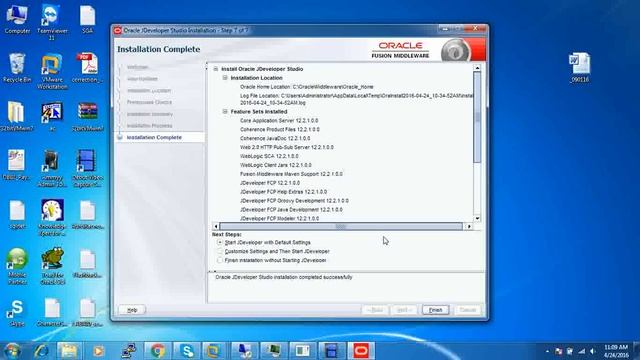
Task: Click the horizontal scrollbar thumb
Action: (x=341, y=226)
